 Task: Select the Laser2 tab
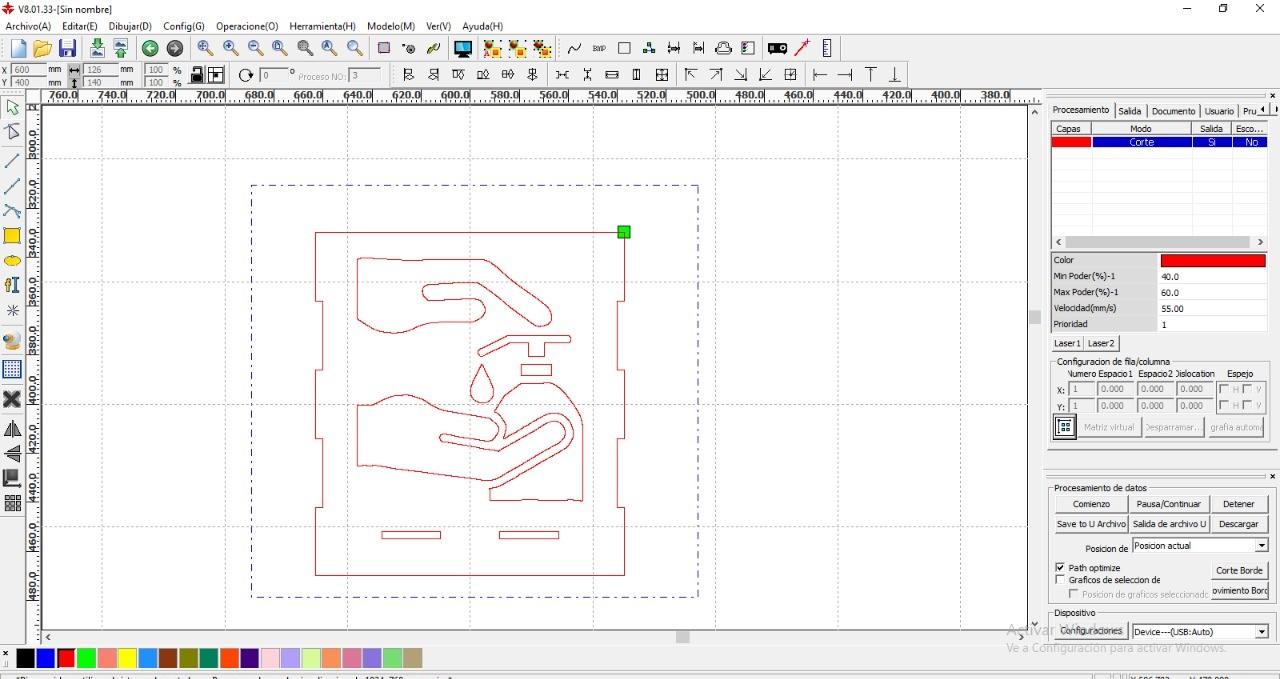(1101, 343)
